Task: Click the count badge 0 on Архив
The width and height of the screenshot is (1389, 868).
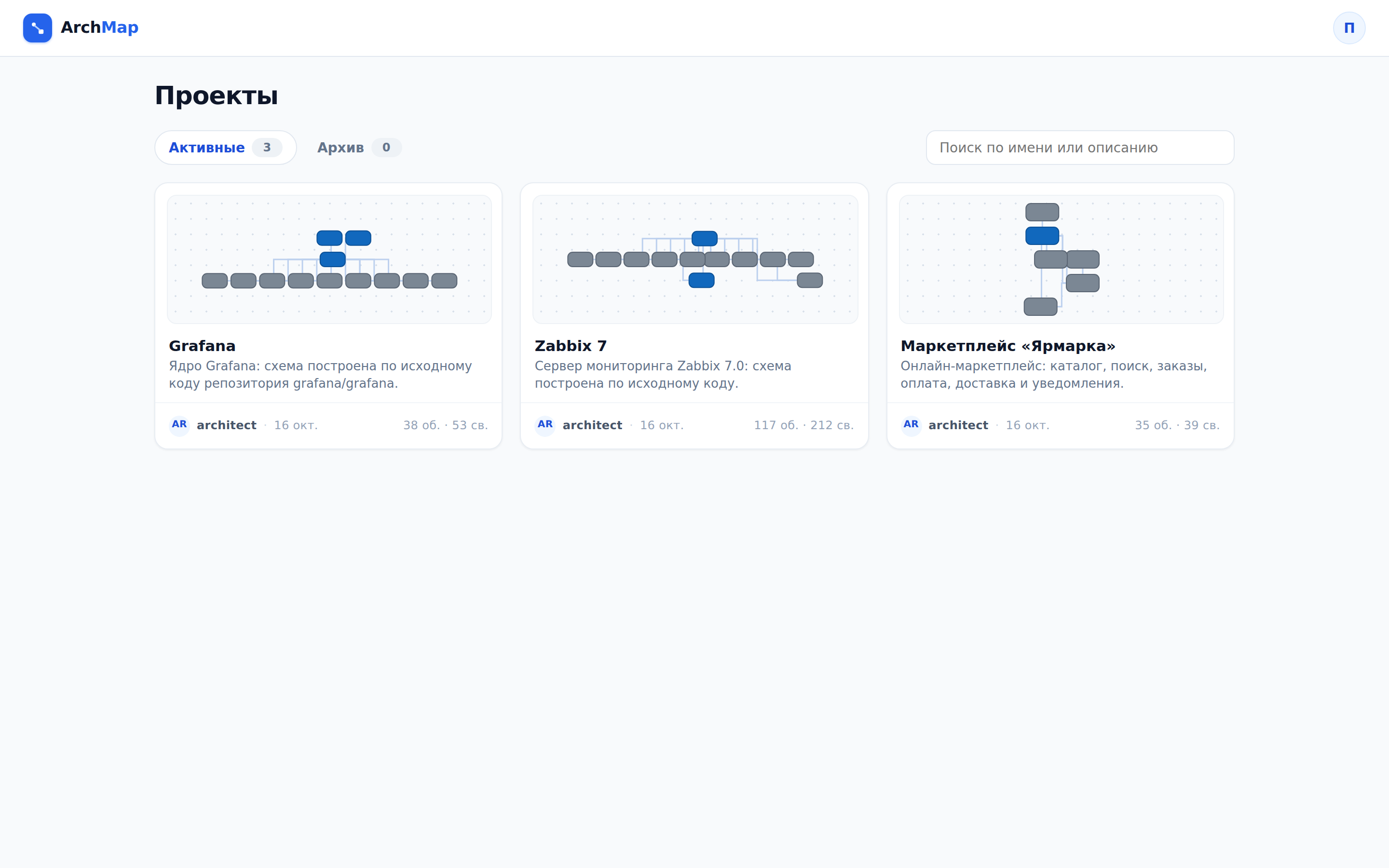Action: [x=386, y=148]
